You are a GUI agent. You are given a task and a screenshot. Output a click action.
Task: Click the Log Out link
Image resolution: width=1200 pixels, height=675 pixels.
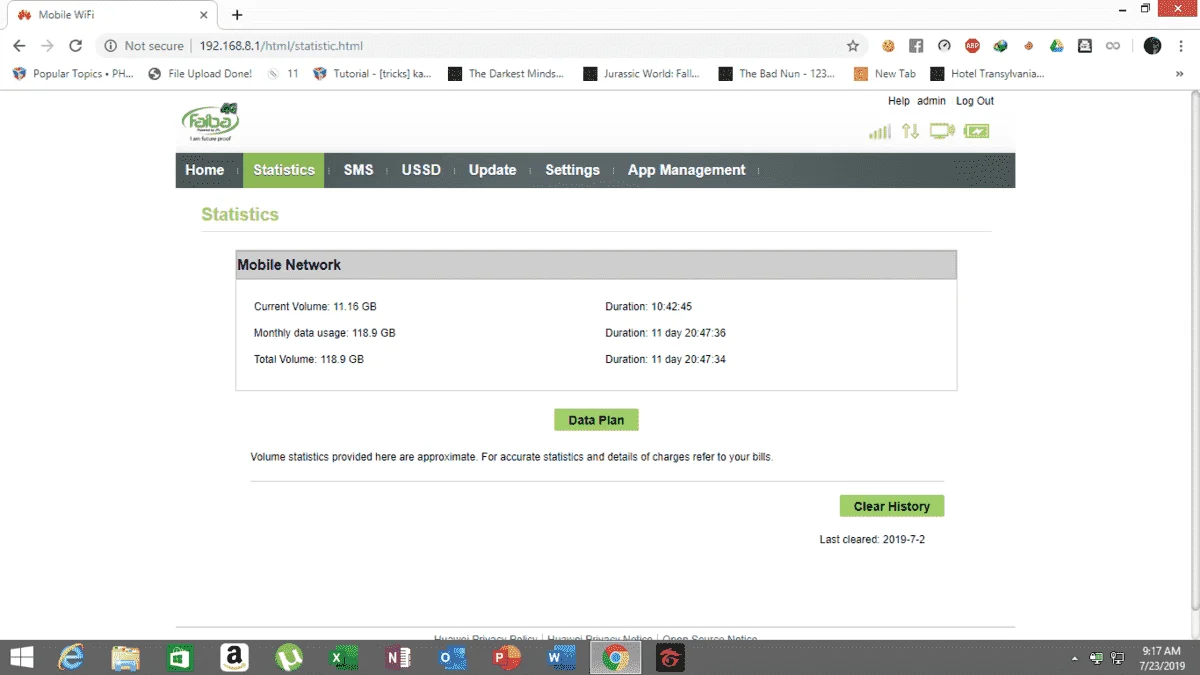coord(975,101)
